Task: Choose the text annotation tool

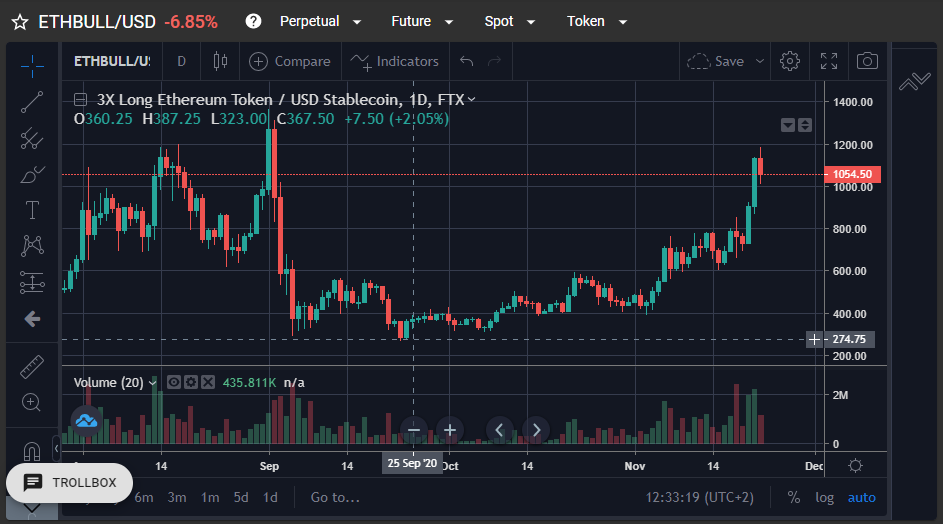Action: (32, 210)
